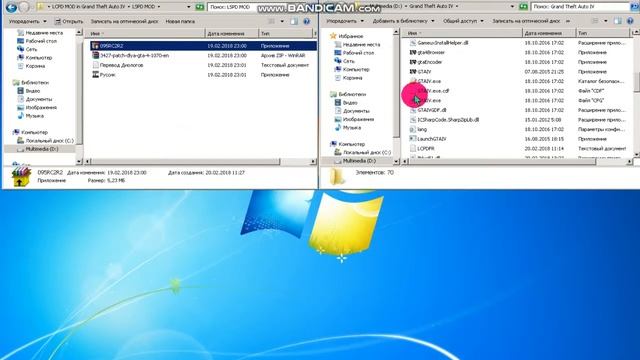Show preview pane in Grand Theft Auto IV window
The width and height of the screenshot is (640, 360).
point(618,21)
